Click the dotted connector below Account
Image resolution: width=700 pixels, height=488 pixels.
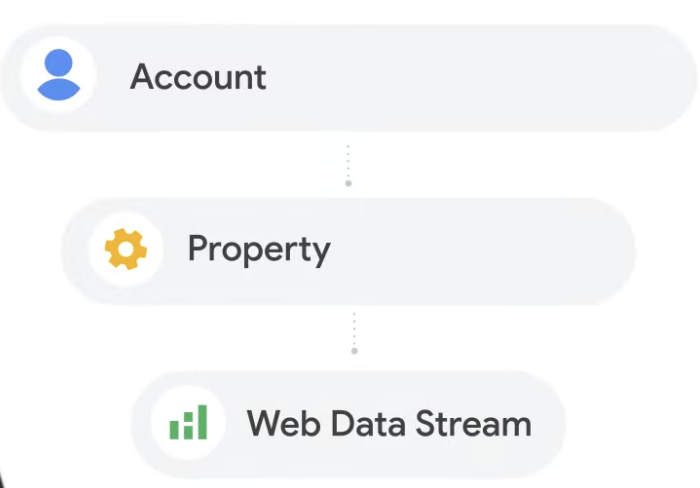click(348, 164)
